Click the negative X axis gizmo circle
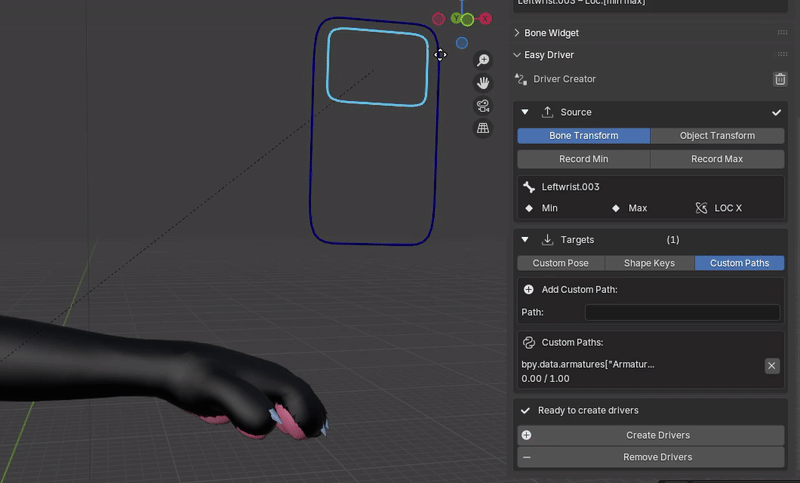This screenshot has height=483, width=800. pos(439,19)
